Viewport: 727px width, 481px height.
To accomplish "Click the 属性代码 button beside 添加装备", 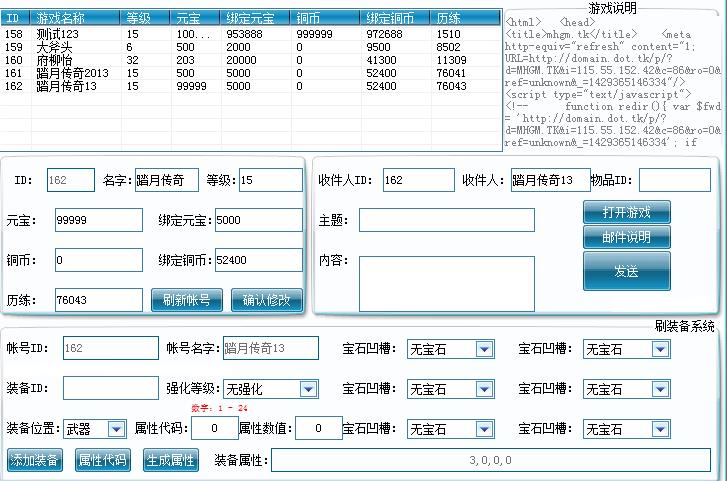I will click(103, 460).
